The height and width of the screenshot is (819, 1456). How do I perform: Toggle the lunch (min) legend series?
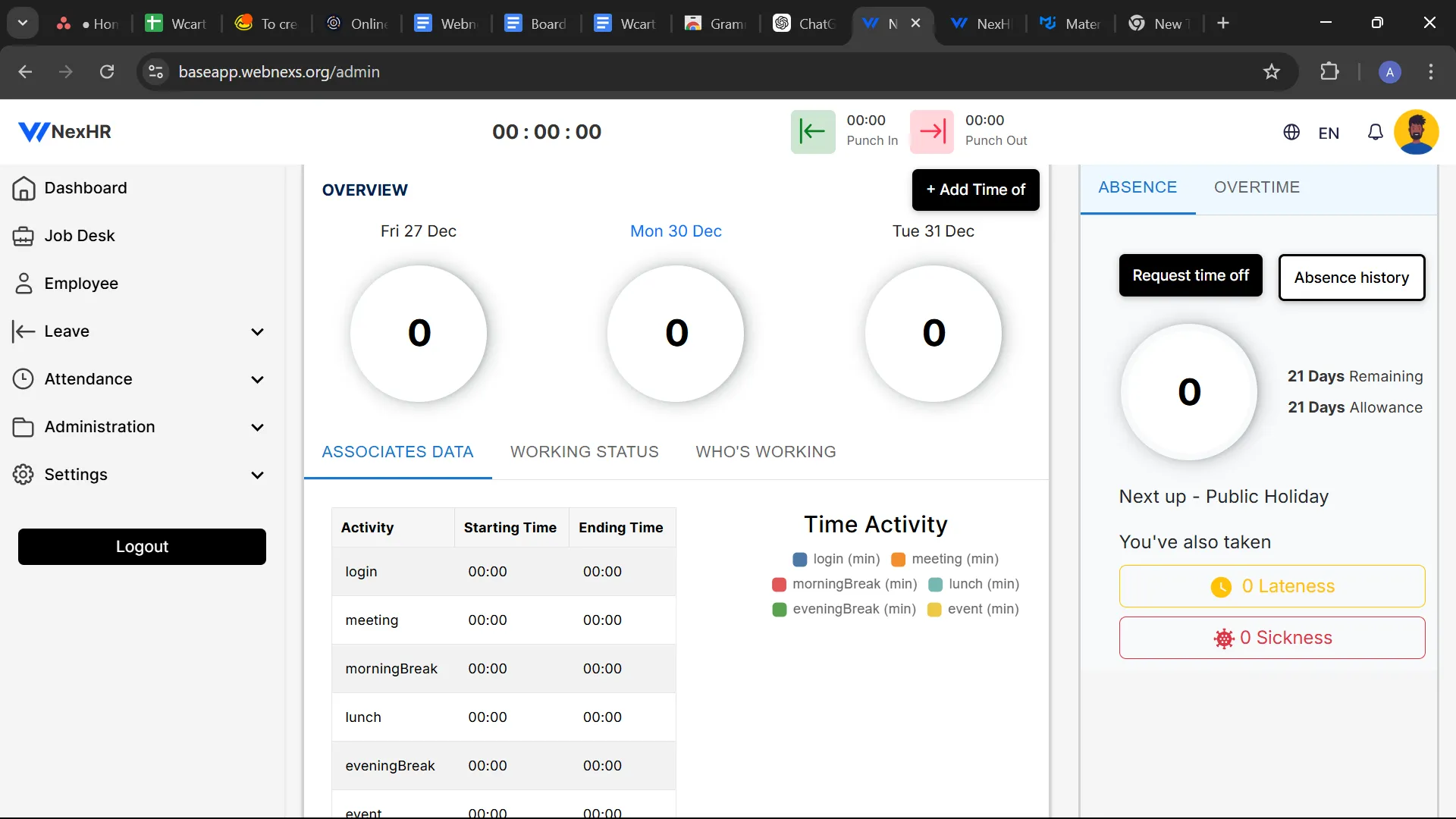pyautogui.click(x=973, y=585)
